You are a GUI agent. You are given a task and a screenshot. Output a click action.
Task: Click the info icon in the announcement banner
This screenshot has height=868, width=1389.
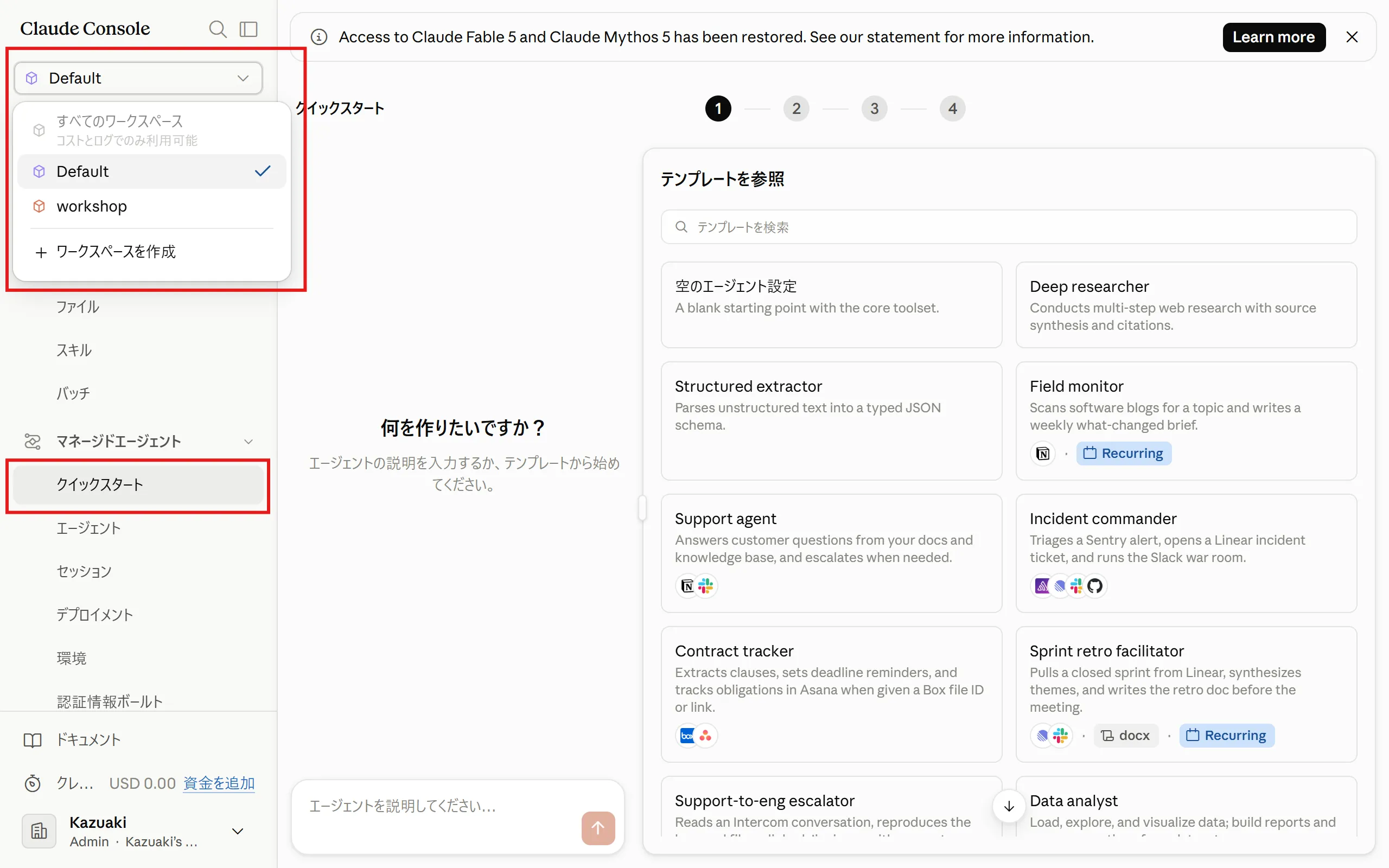point(319,37)
